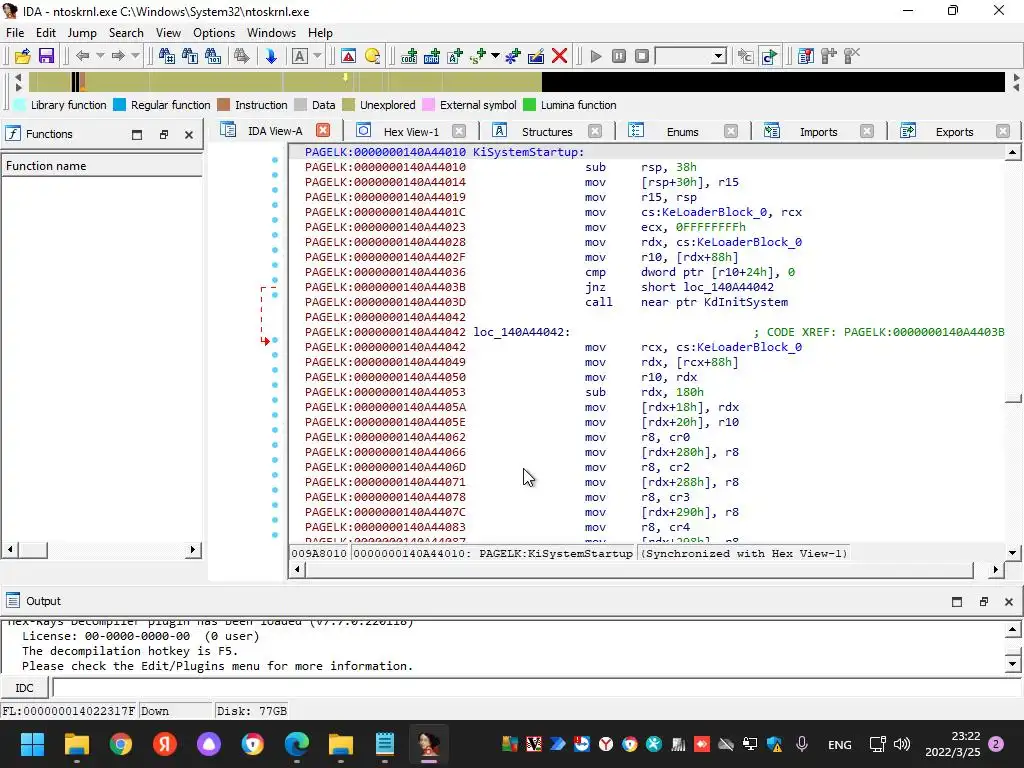The width and height of the screenshot is (1024, 768).
Task: Click the red warning window icon
Action: click(x=349, y=56)
